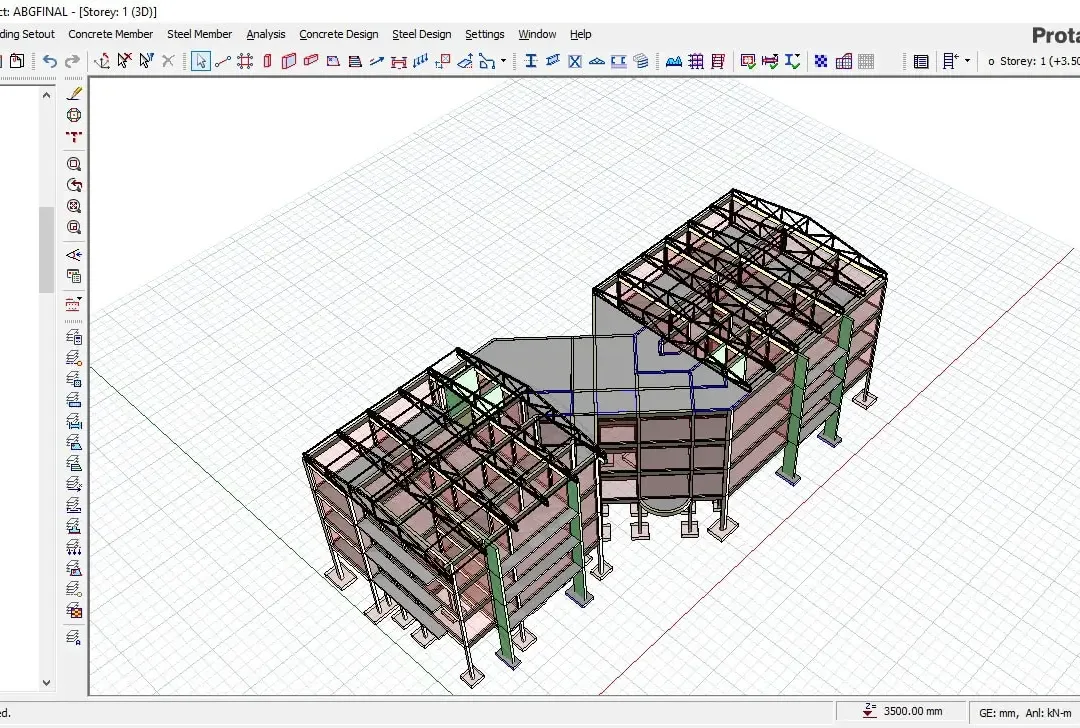Click the checkerboard mesh icon
Screen dimensions: 1080x728
[821, 61]
